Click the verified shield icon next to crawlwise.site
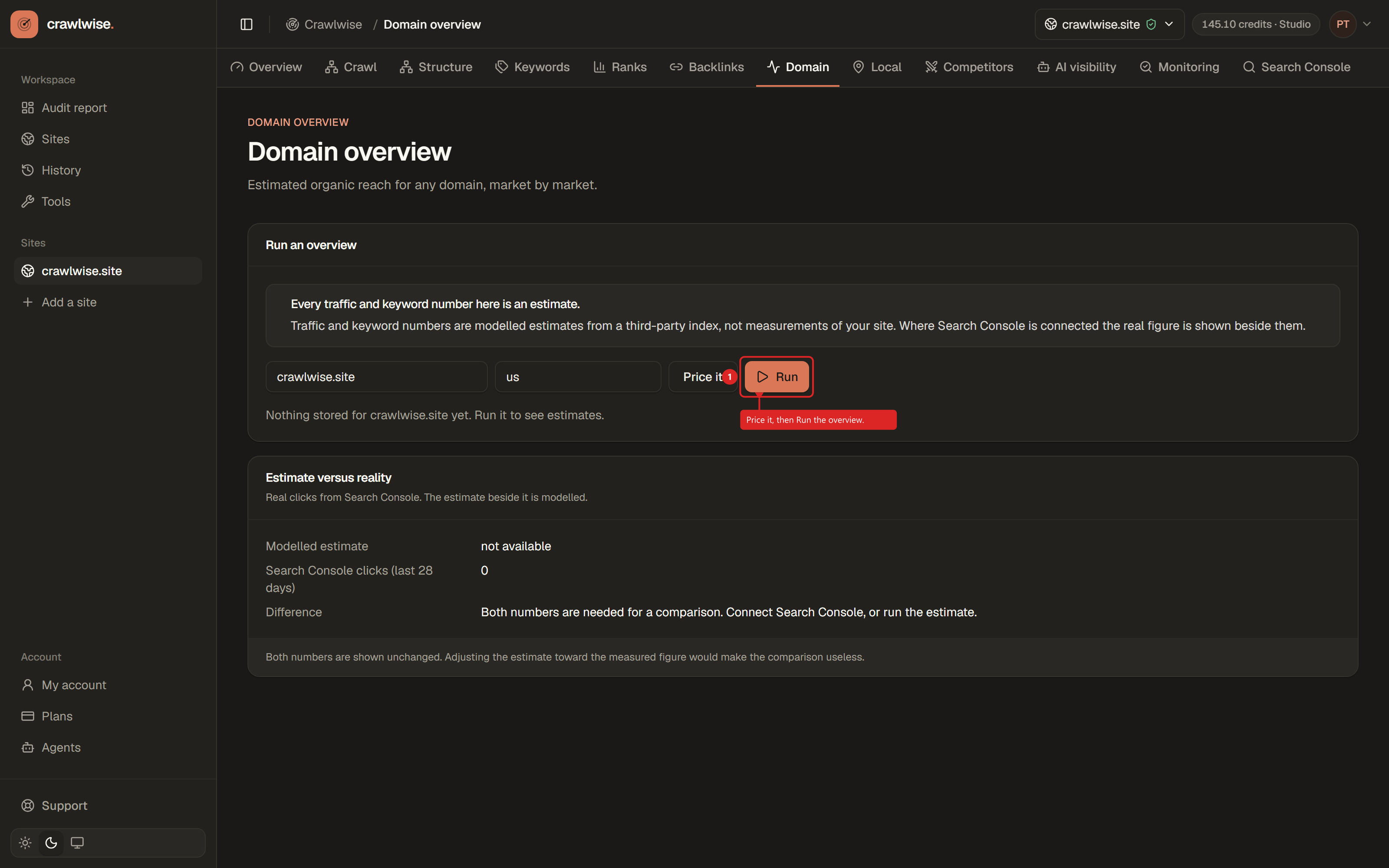Screen dimensions: 1389x868 tap(1151, 24)
